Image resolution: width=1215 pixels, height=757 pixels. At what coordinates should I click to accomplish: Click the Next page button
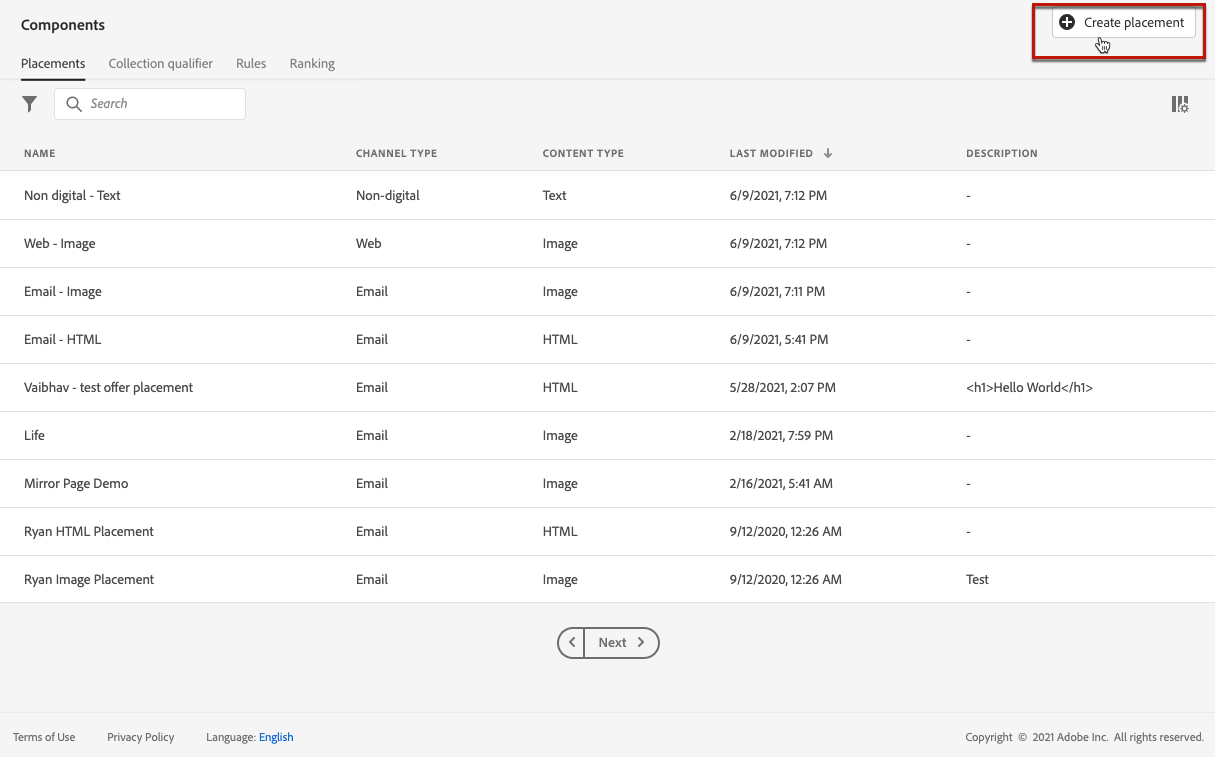click(x=621, y=643)
